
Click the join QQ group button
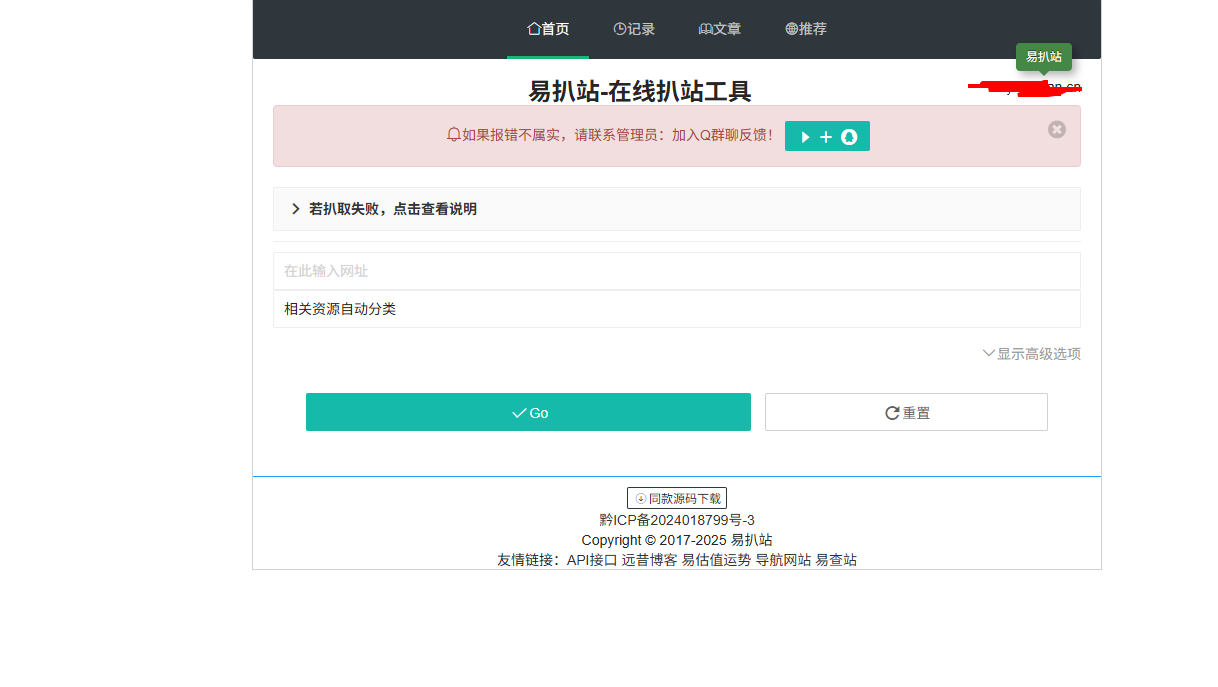(x=827, y=136)
